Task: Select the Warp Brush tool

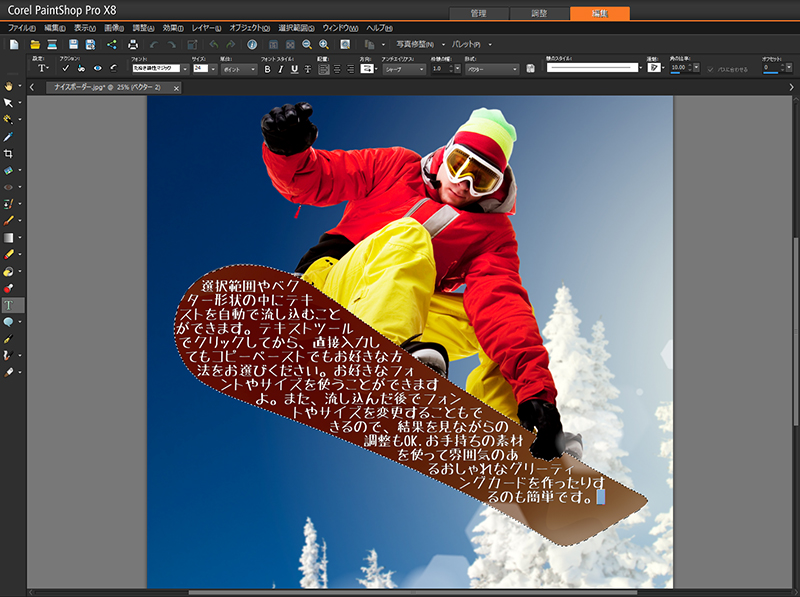Action: coord(8,356)
